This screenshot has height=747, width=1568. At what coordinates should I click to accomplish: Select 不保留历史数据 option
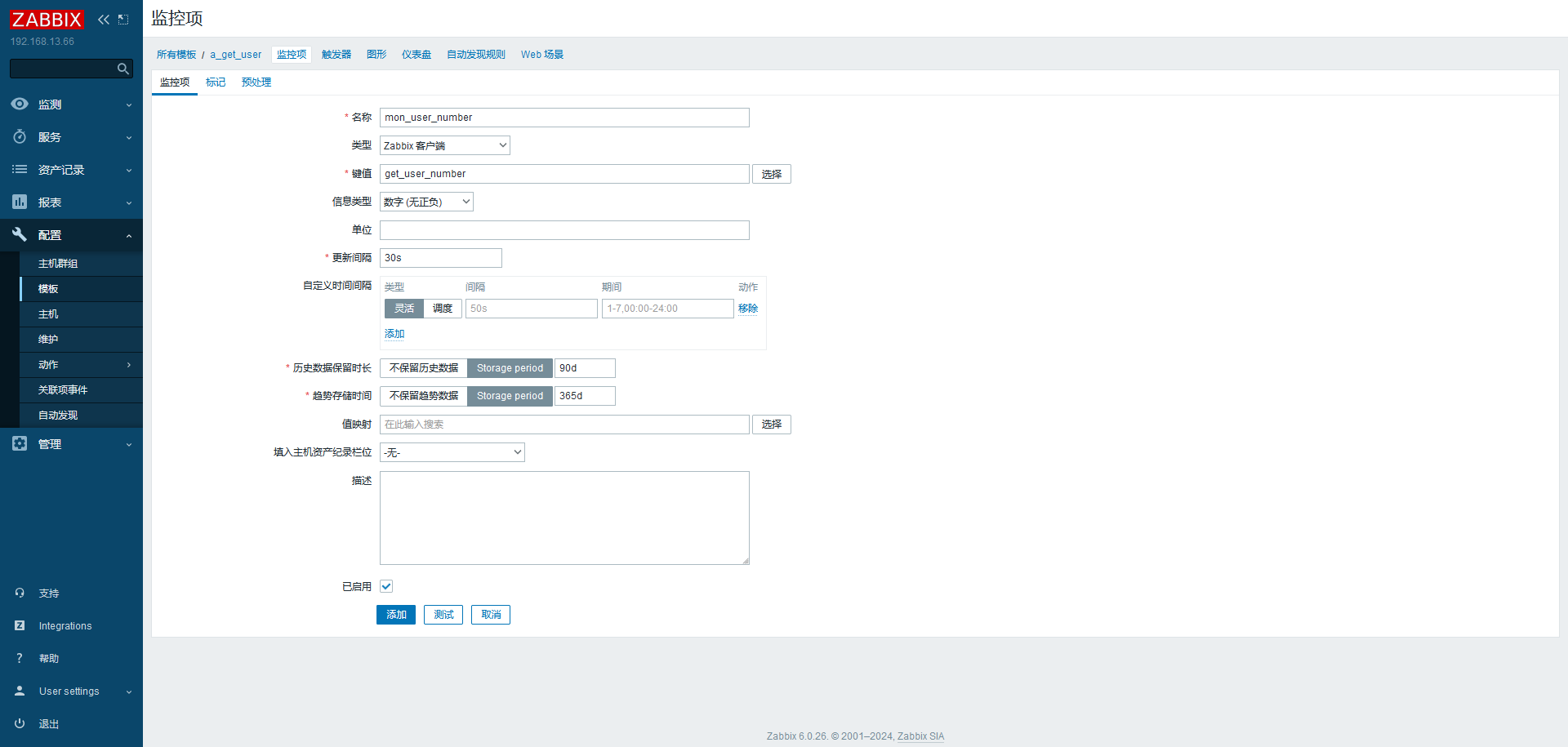tap(423, 368)
